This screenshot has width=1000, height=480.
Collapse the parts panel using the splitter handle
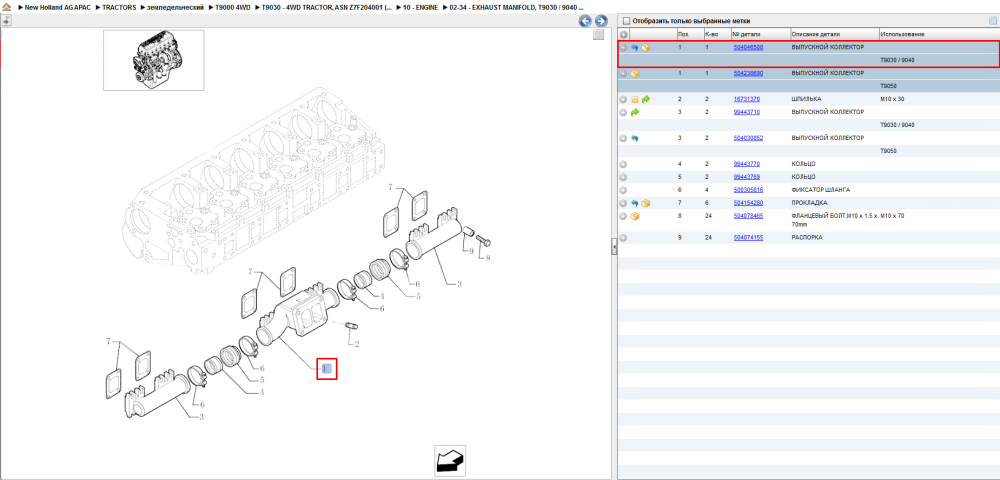[x=614, y=246]
